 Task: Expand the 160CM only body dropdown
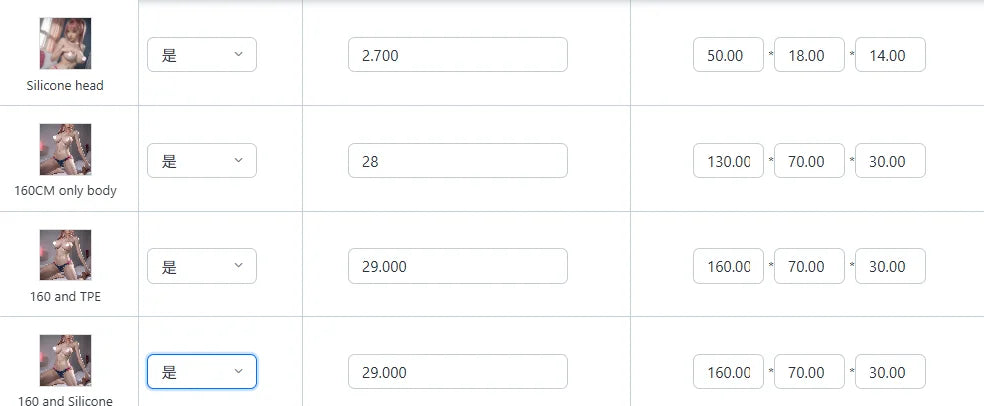tap(202, 161)
